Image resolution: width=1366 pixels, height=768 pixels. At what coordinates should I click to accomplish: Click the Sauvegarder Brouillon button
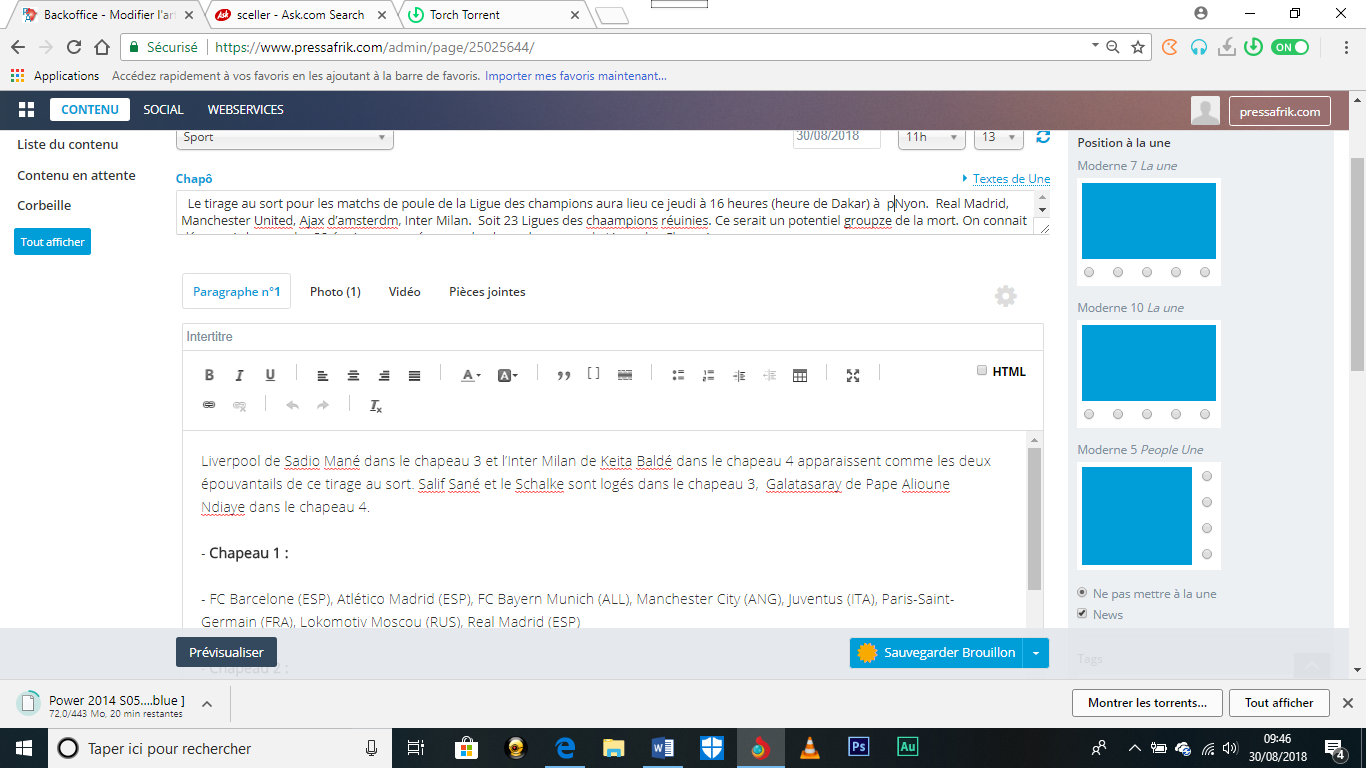point(937,653)
